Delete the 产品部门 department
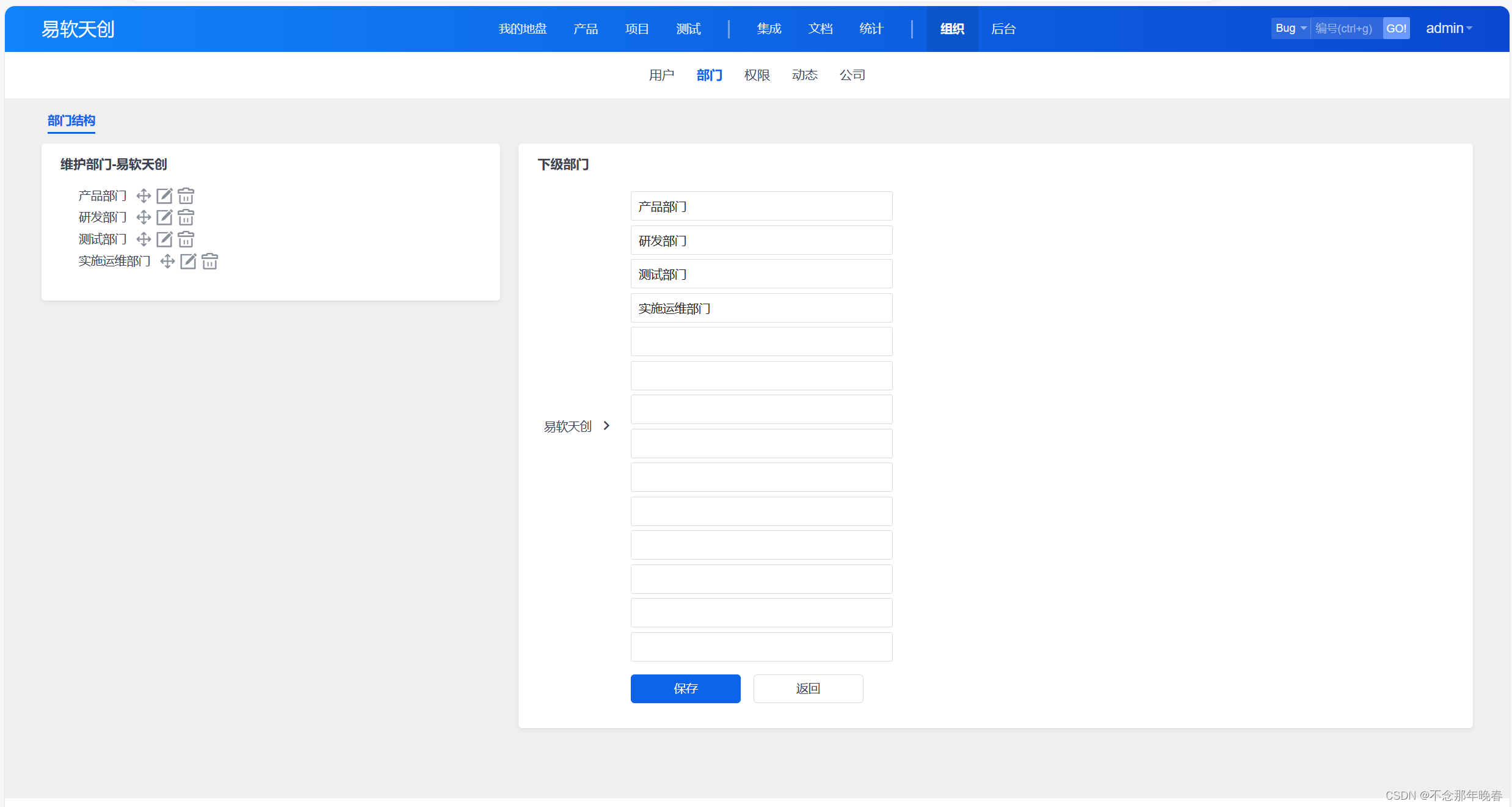 pos(186,195)
